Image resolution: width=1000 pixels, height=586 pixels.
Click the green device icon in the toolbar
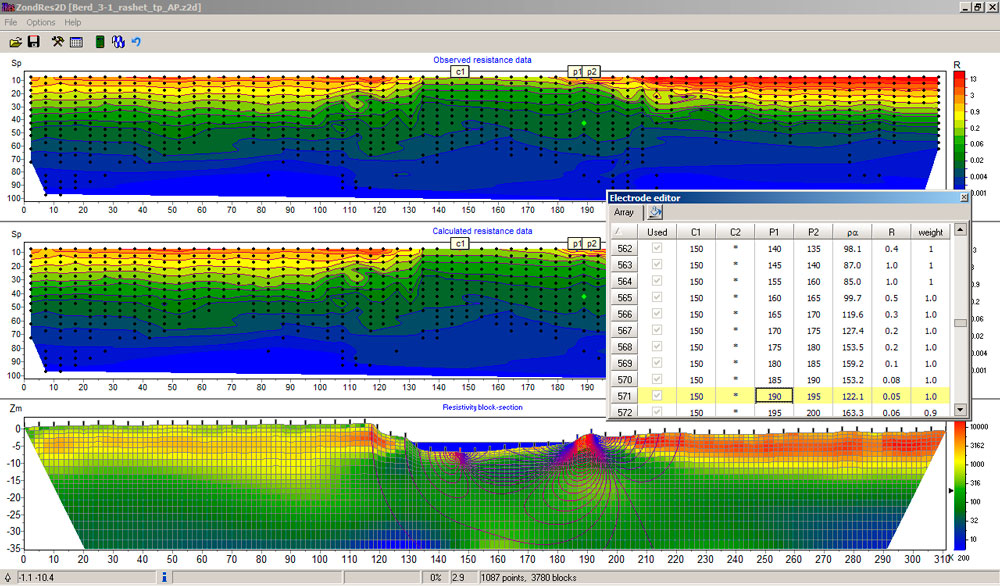coord(99,42)
